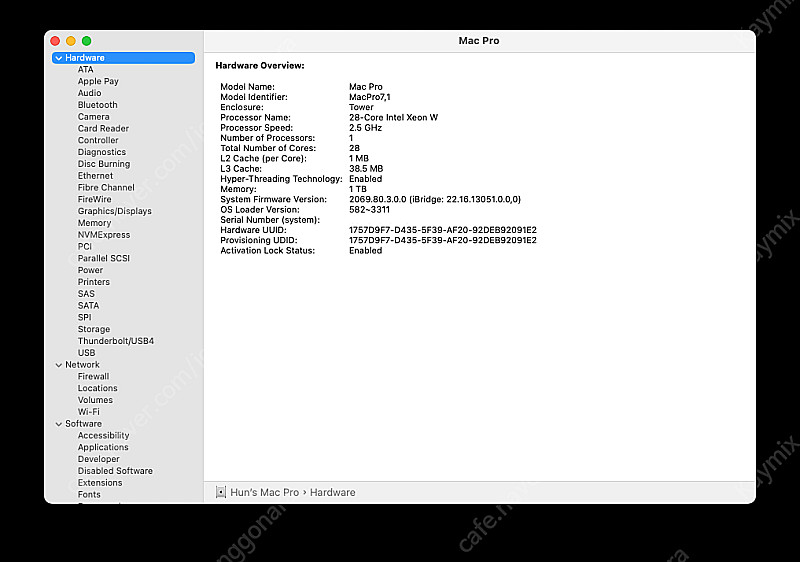Open Card Reader in the sidebar
This screenshot has width=800, height=562.
[x=103, y=129]
